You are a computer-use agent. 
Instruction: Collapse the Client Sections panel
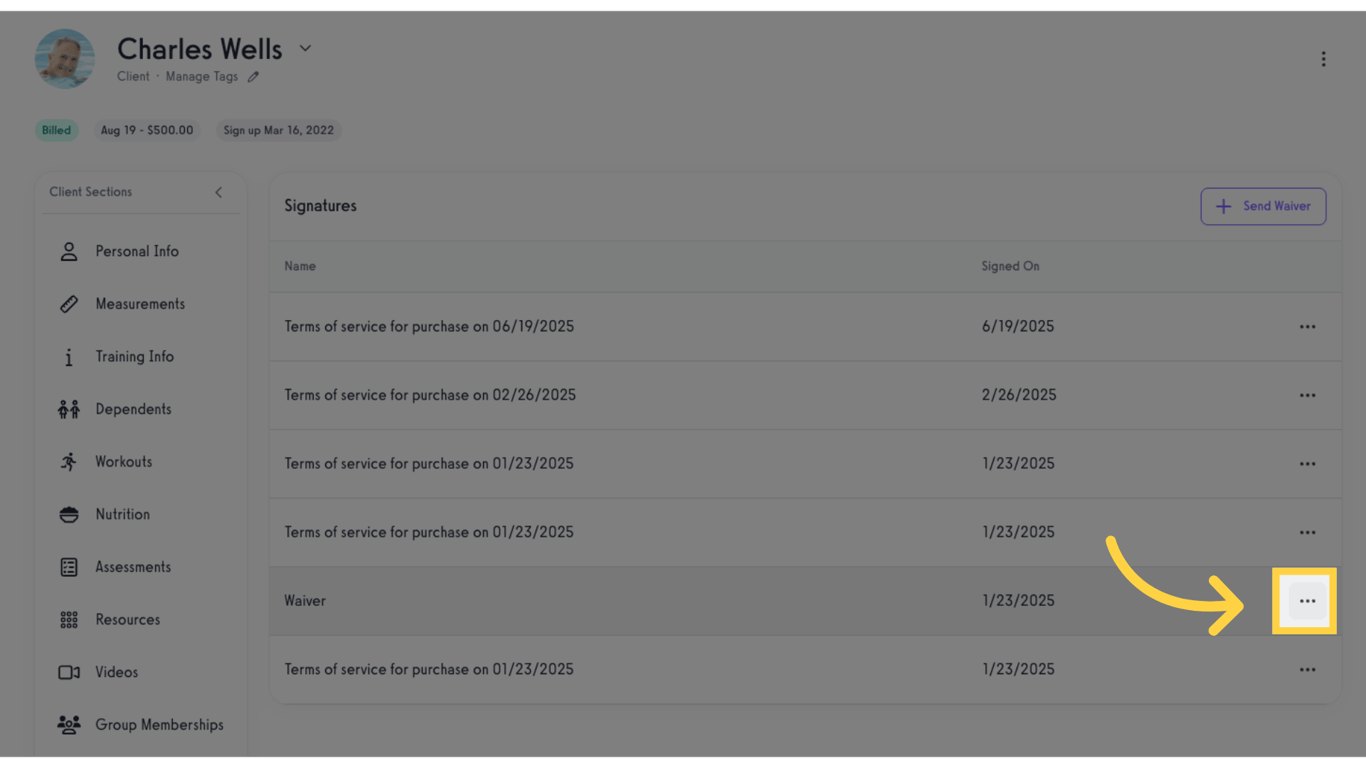coord(218,192)
